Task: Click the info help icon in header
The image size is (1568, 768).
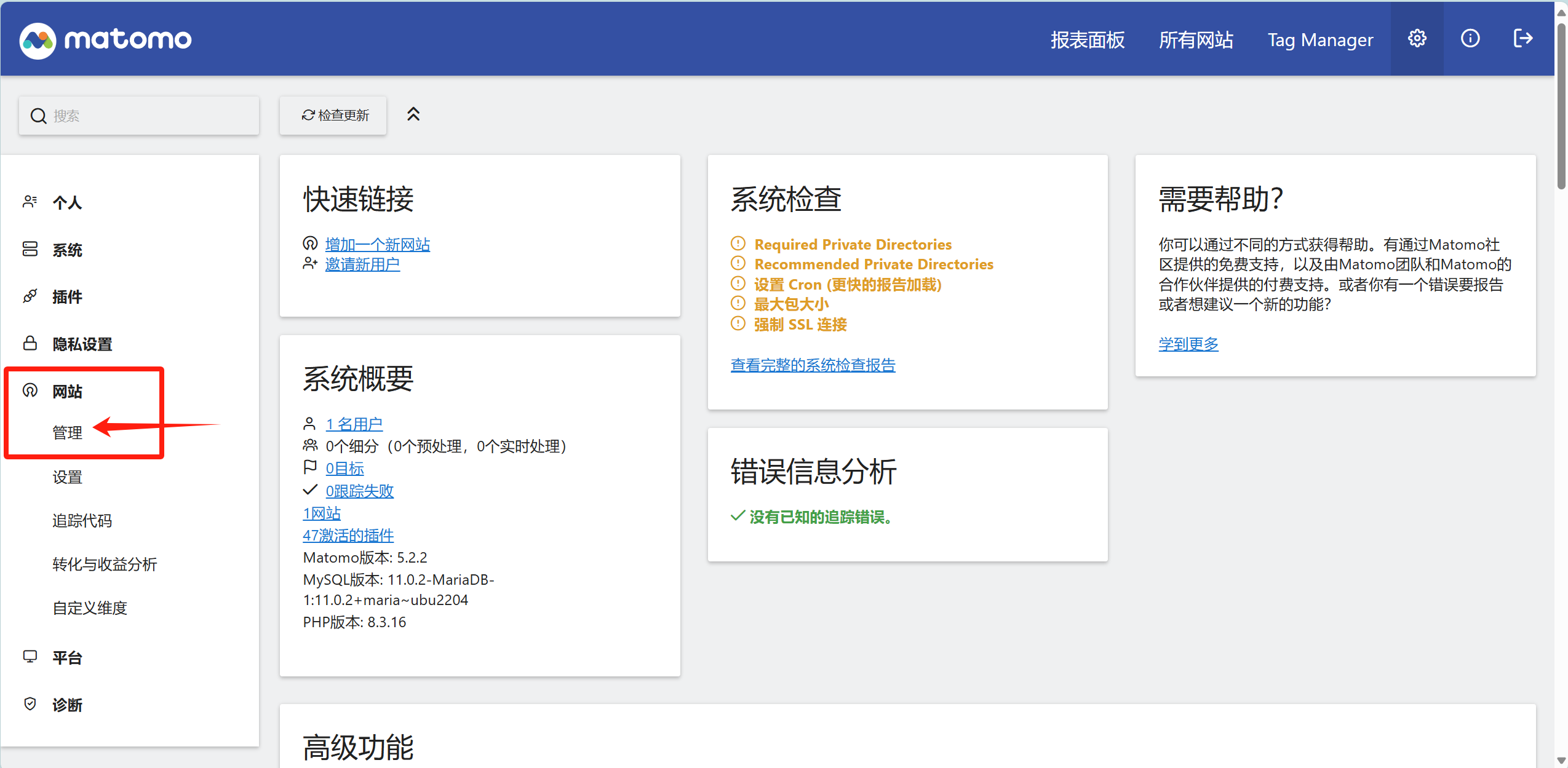Action: click(1470, 39)
